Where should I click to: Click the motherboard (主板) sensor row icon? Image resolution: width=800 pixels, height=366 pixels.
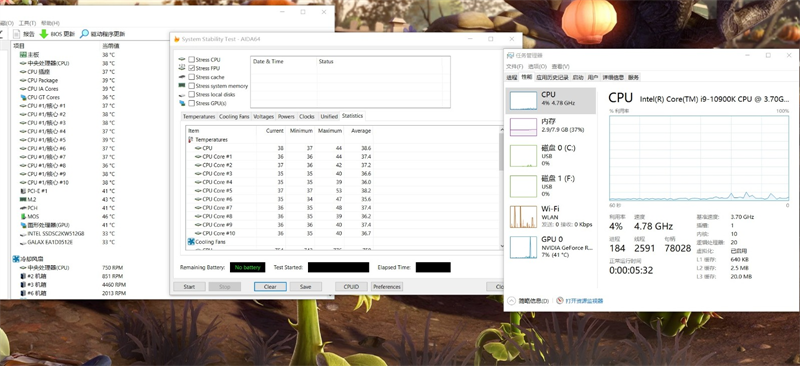pos(23,55)
